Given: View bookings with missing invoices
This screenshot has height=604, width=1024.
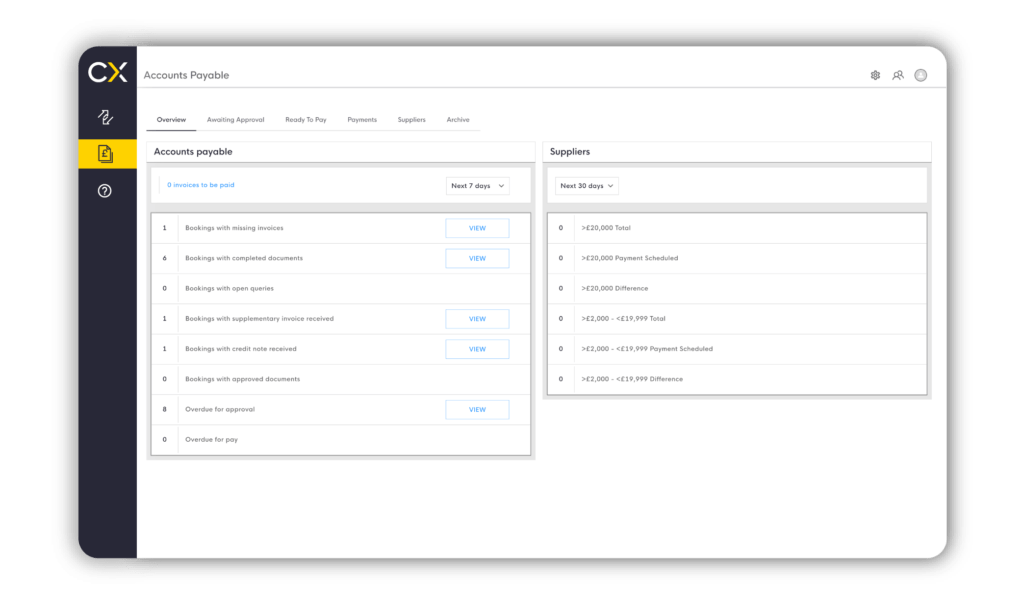Looking at the screenshot, I should (477, 228).
